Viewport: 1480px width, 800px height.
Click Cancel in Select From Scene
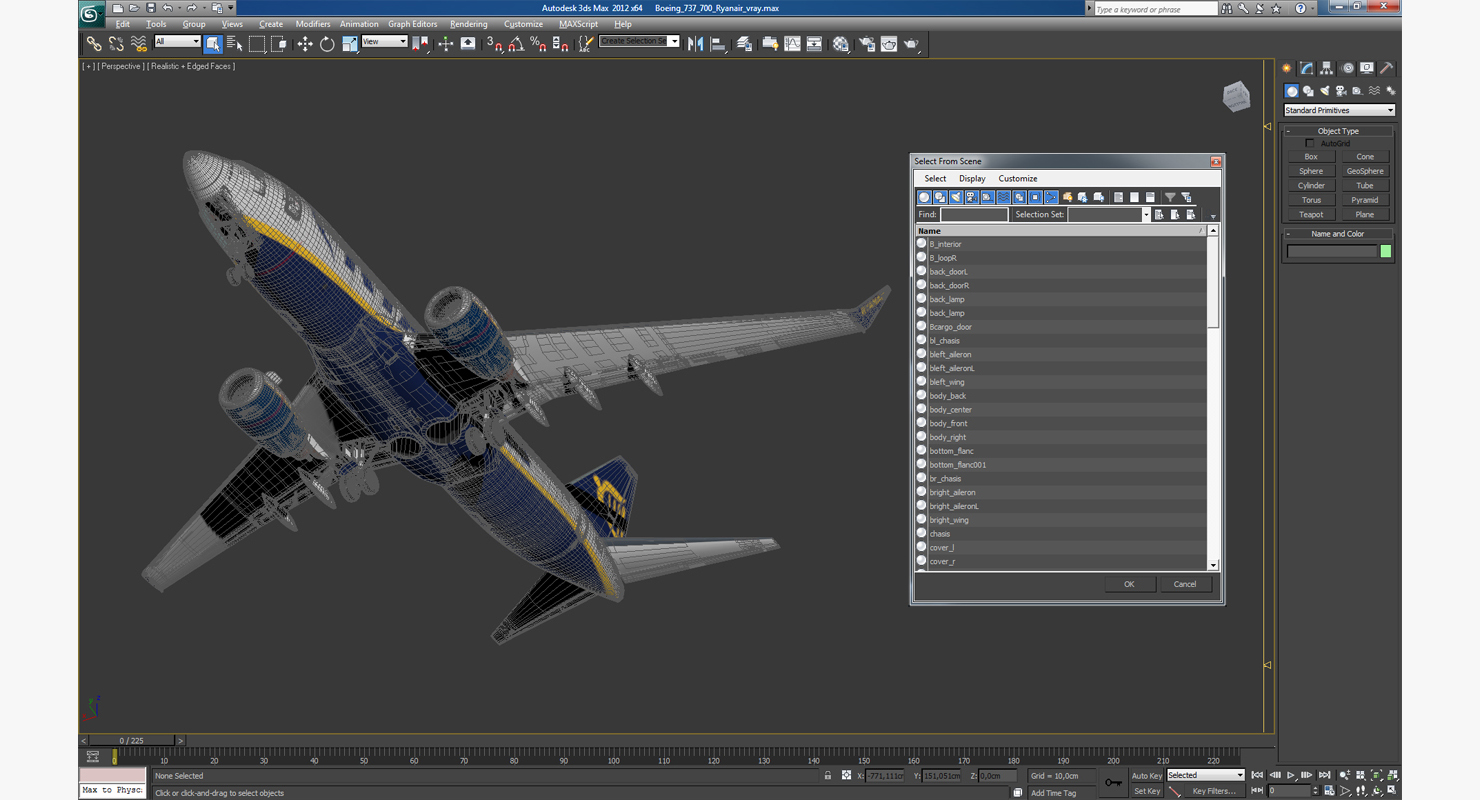point(1185,584)
